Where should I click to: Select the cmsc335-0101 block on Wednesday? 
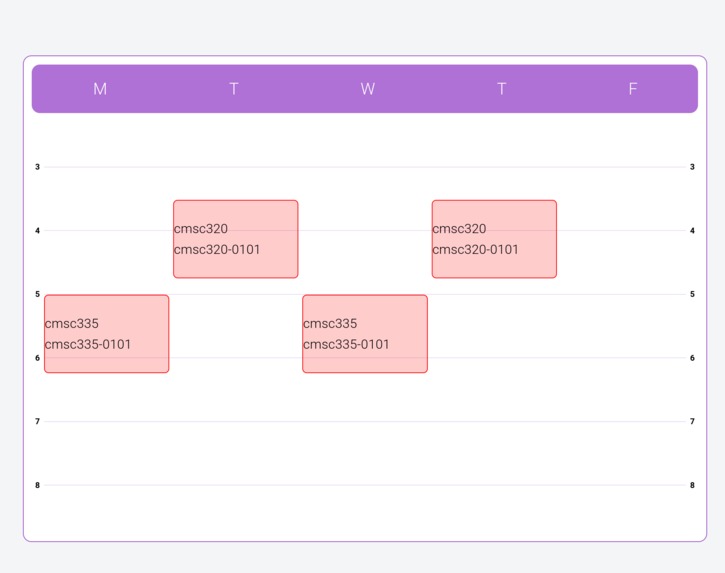[365, 333]
